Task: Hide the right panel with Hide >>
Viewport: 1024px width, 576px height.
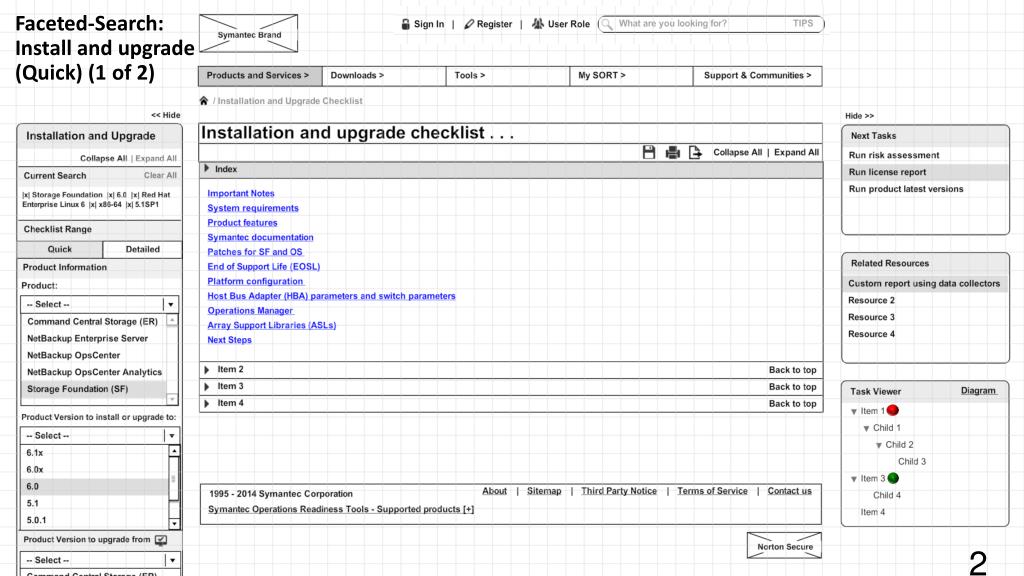Action: click(x=859, y=116)
